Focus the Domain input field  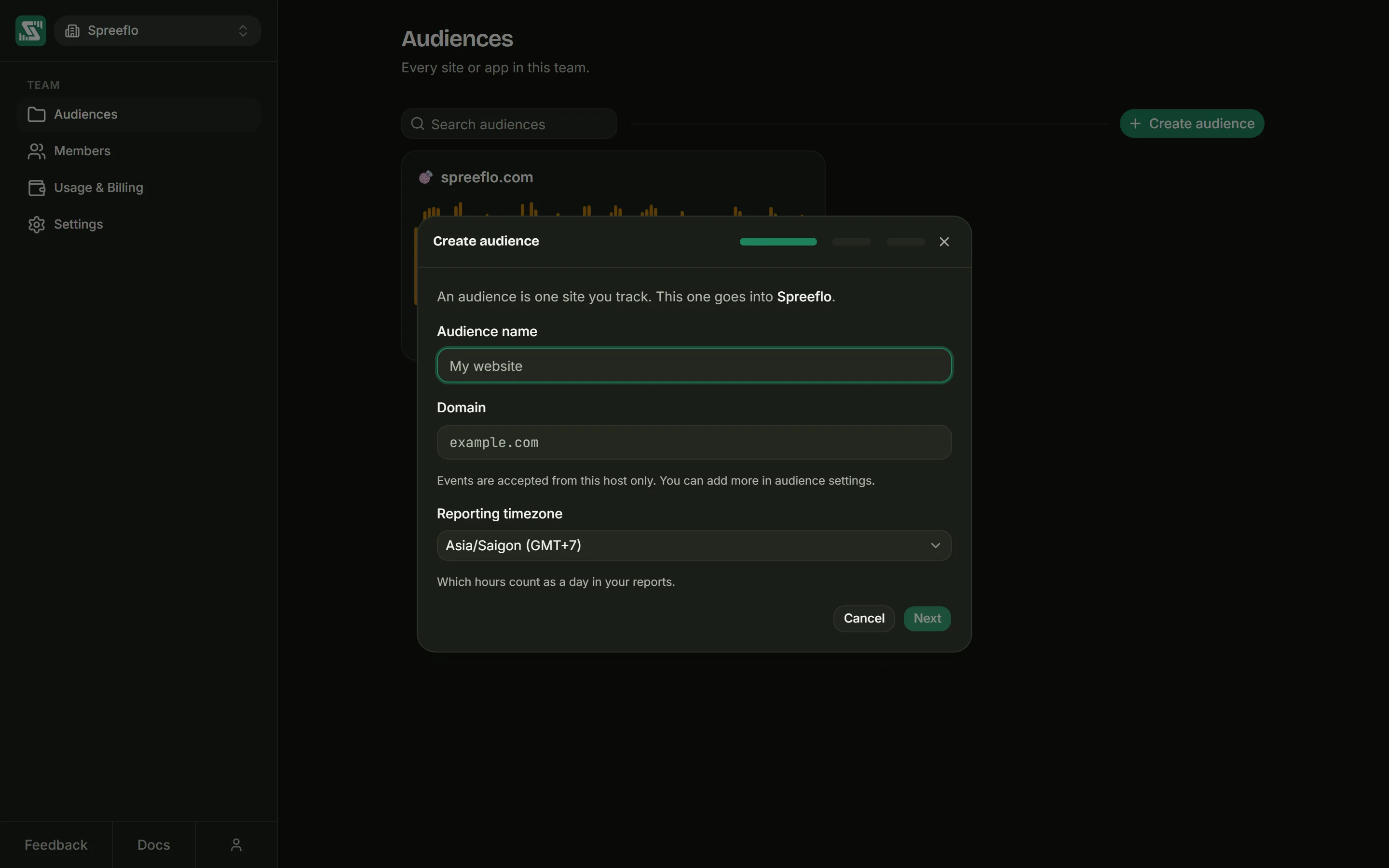(x=694, y=443)
